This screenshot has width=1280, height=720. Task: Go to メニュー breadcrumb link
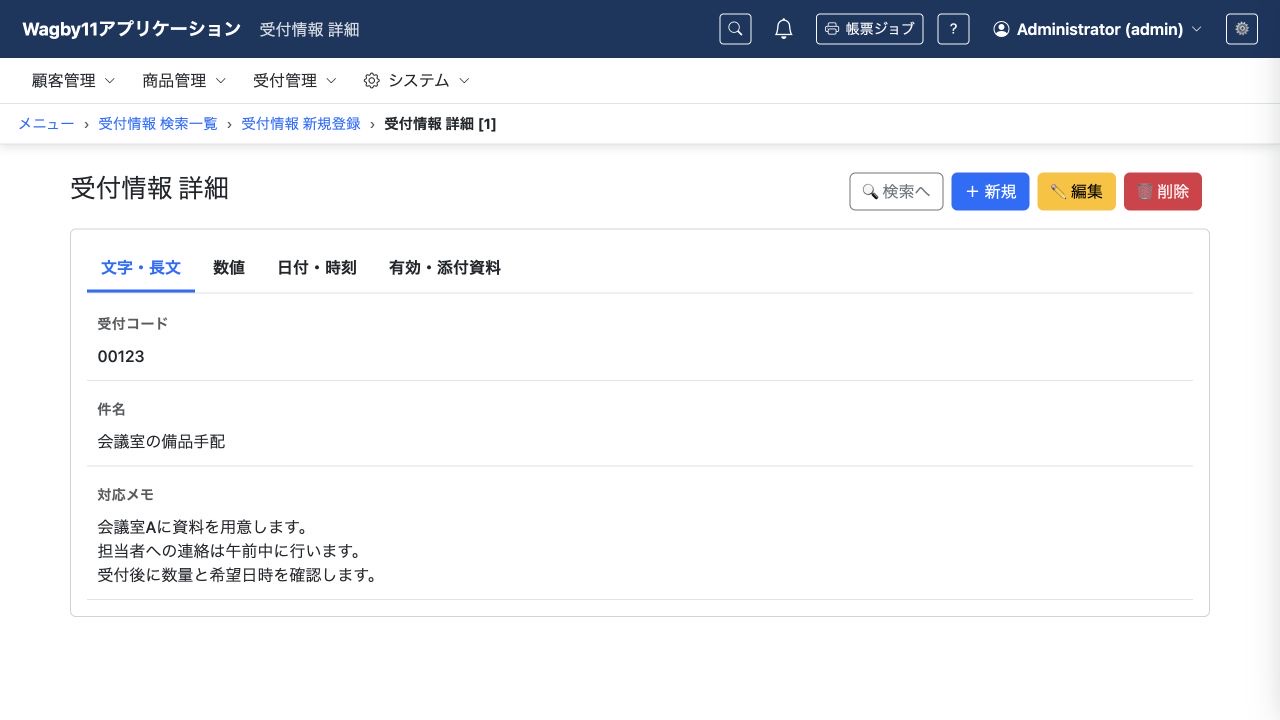pyautogui.click(x=46, y=124)
